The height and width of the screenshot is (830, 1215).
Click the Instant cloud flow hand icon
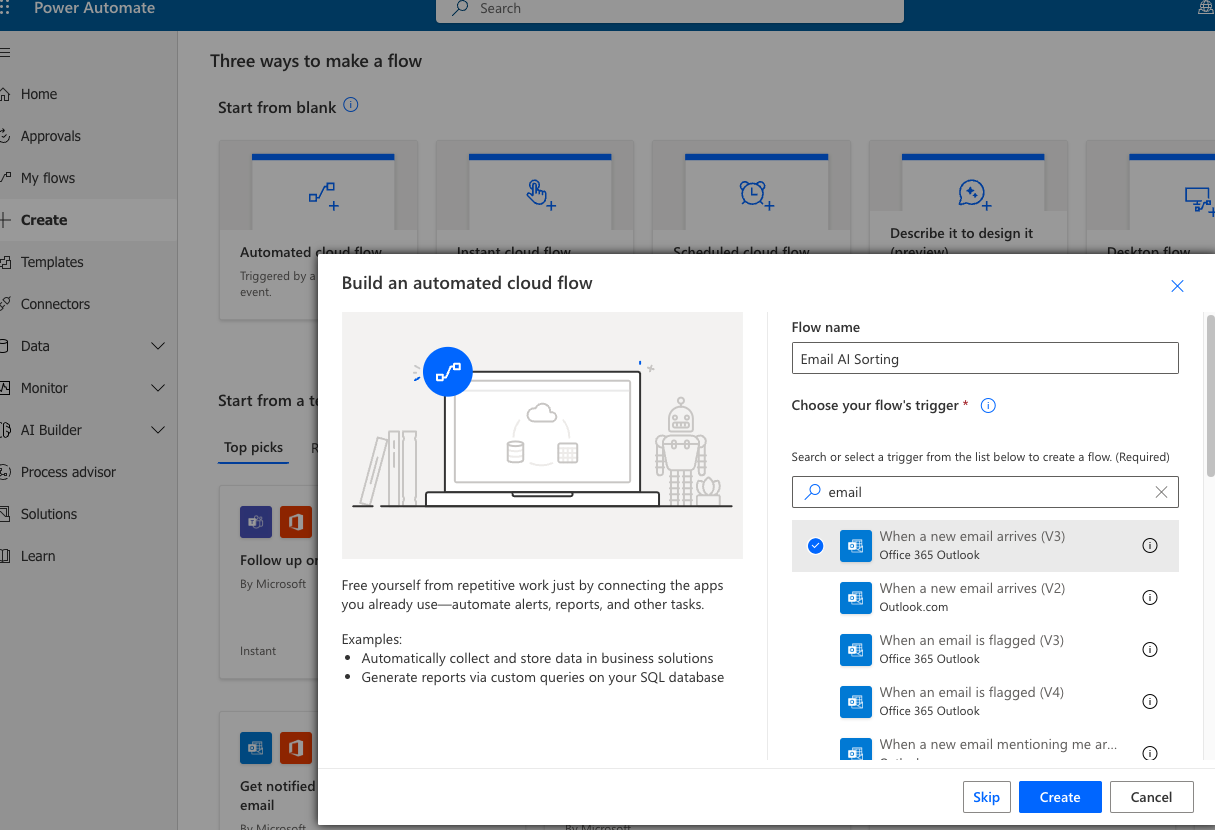coord(539,194)
